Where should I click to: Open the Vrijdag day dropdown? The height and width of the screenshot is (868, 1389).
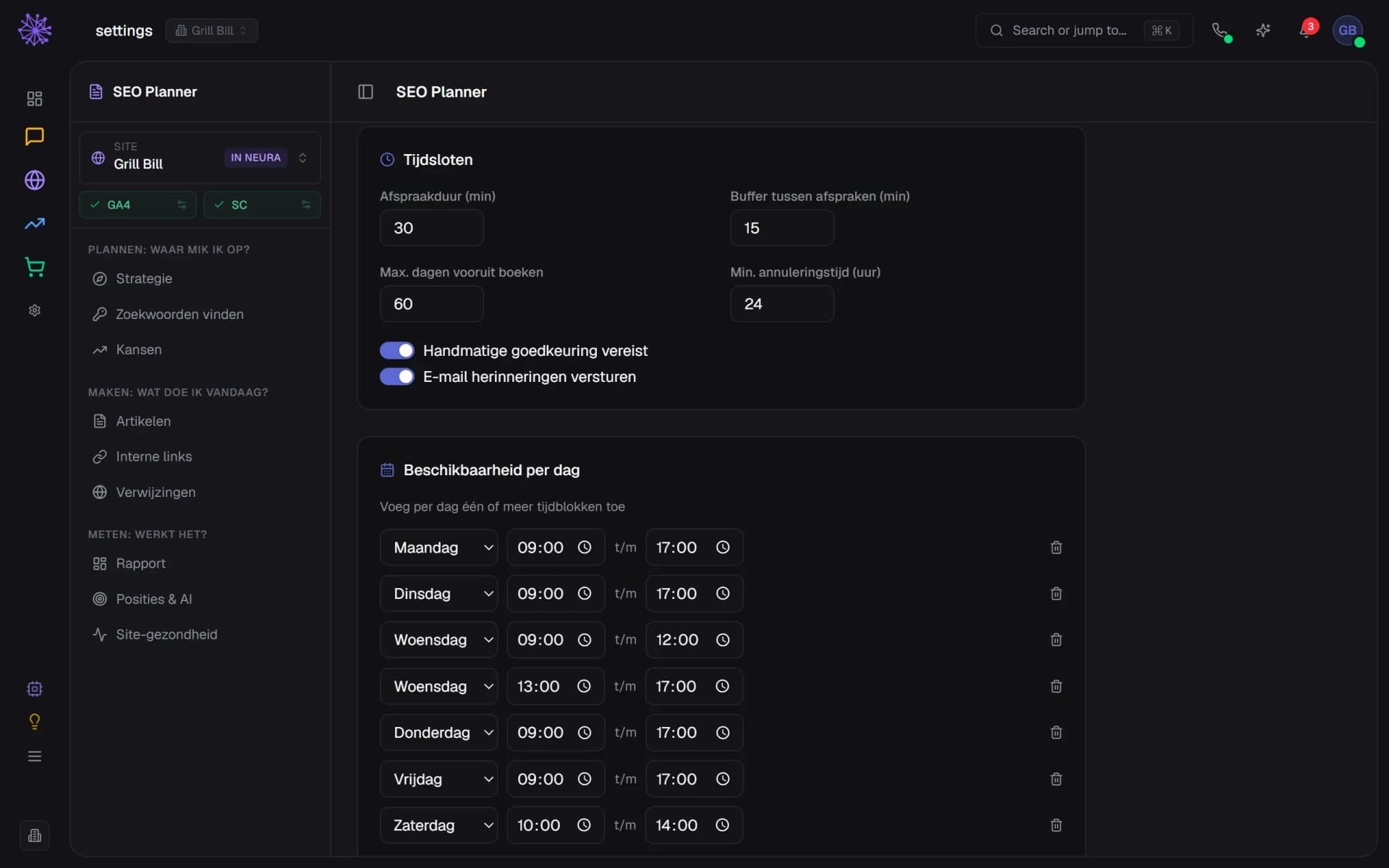pos(439,779)
